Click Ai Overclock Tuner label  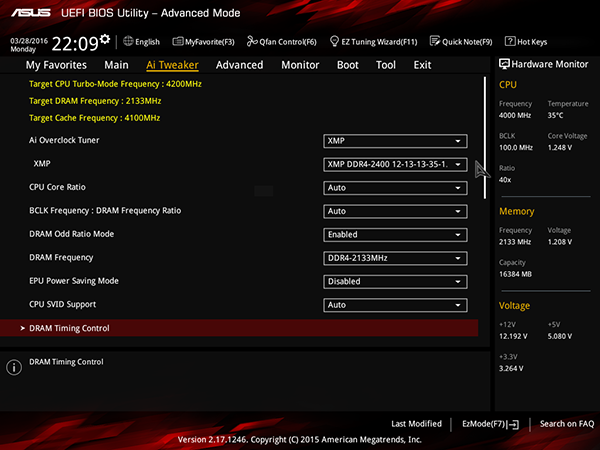tap(64, 140)
